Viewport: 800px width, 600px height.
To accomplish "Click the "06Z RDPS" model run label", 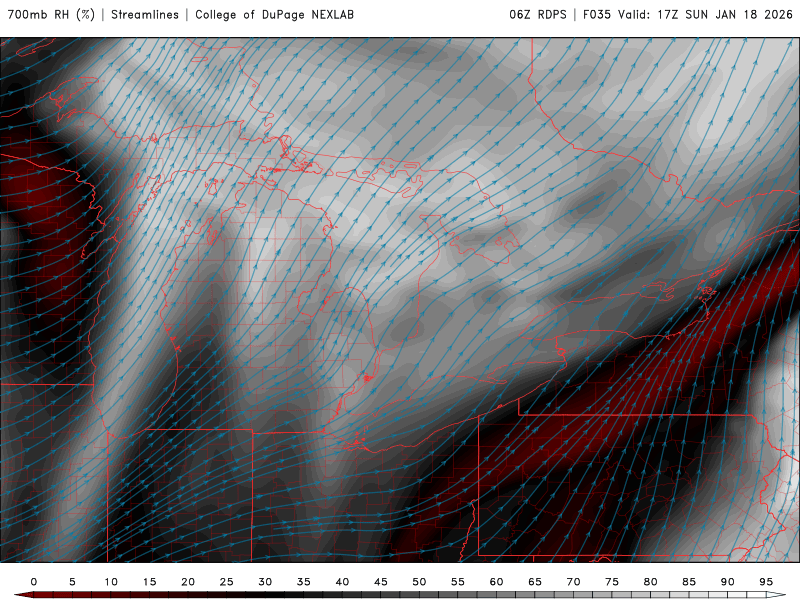I will pyautogui.click(x=538, y=14).
